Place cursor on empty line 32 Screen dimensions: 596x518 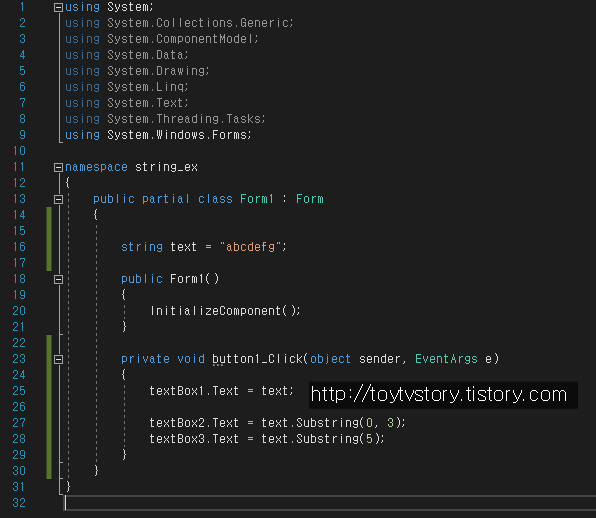330,503
